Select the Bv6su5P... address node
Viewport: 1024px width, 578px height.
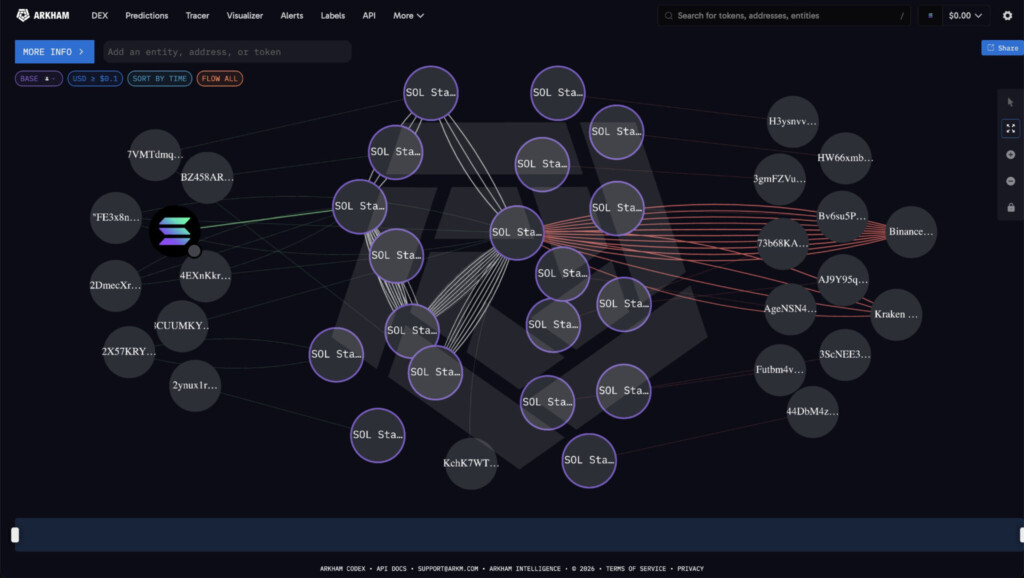tap(842, 216)
